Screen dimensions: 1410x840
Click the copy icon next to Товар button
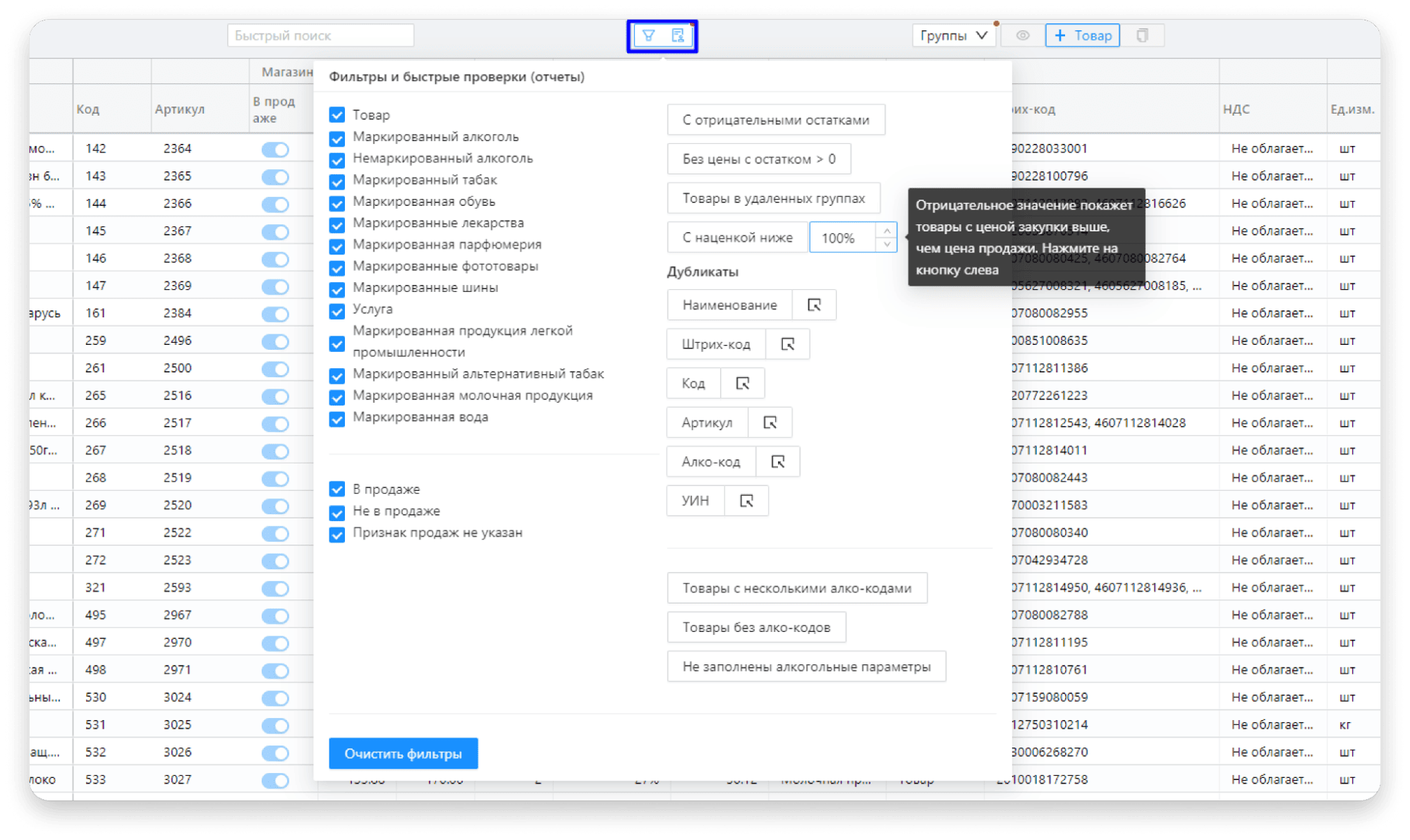click(x=1143, y=35)
